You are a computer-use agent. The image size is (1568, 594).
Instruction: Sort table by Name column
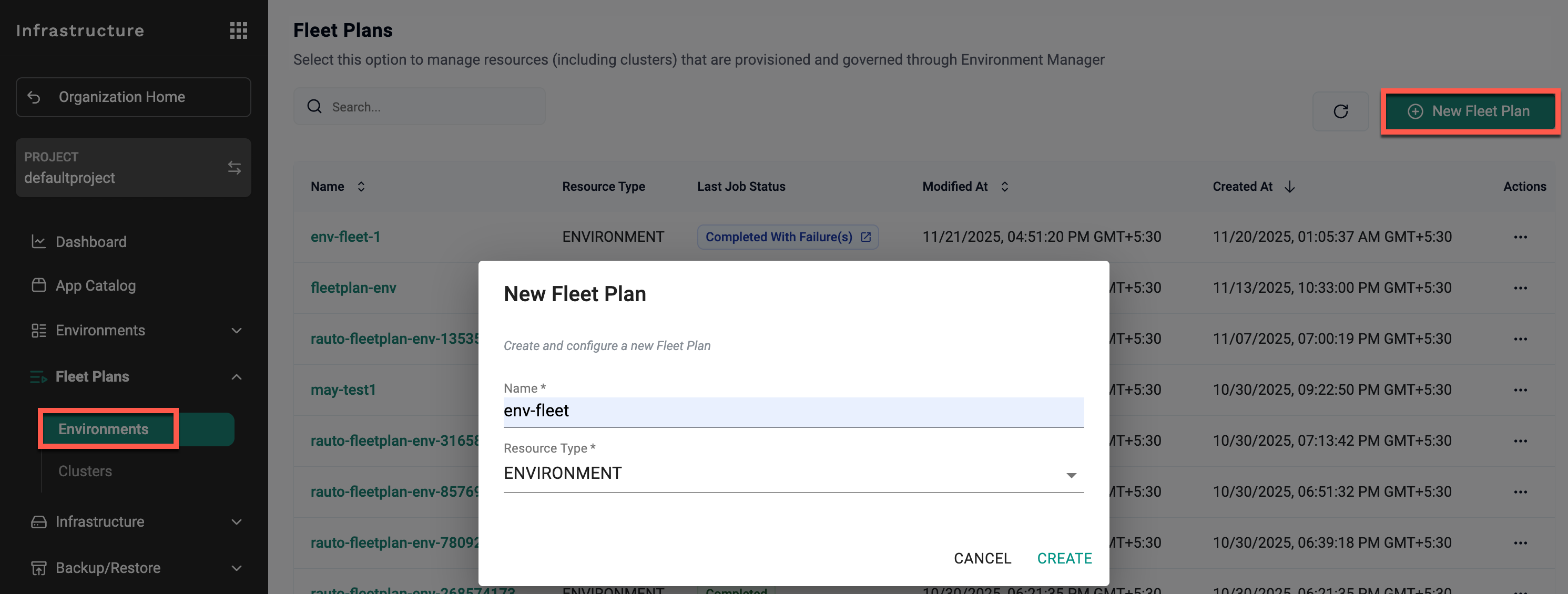click(361, 187)
